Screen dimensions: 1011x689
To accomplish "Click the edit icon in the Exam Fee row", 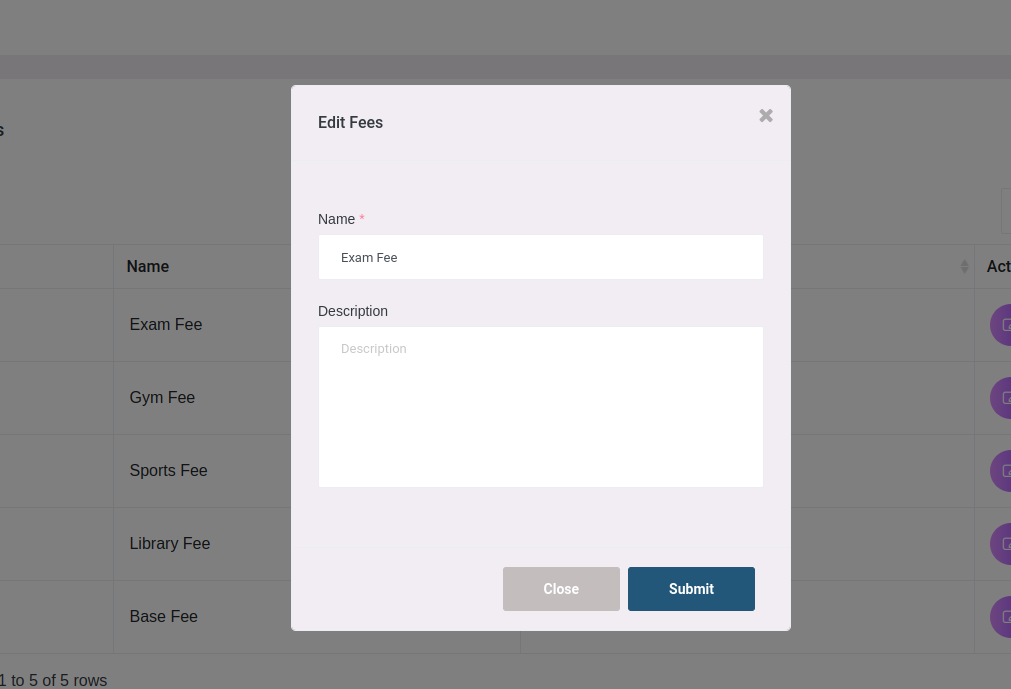I will (1002, 325).
